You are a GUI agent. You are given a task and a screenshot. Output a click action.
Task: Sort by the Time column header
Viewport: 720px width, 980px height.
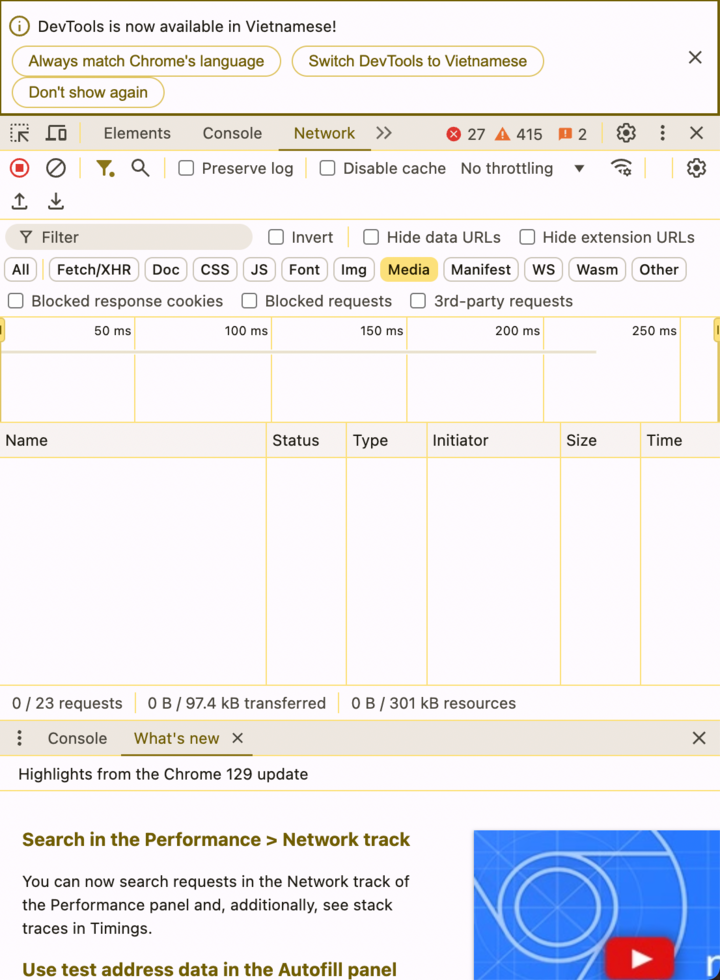click(681, 440)
